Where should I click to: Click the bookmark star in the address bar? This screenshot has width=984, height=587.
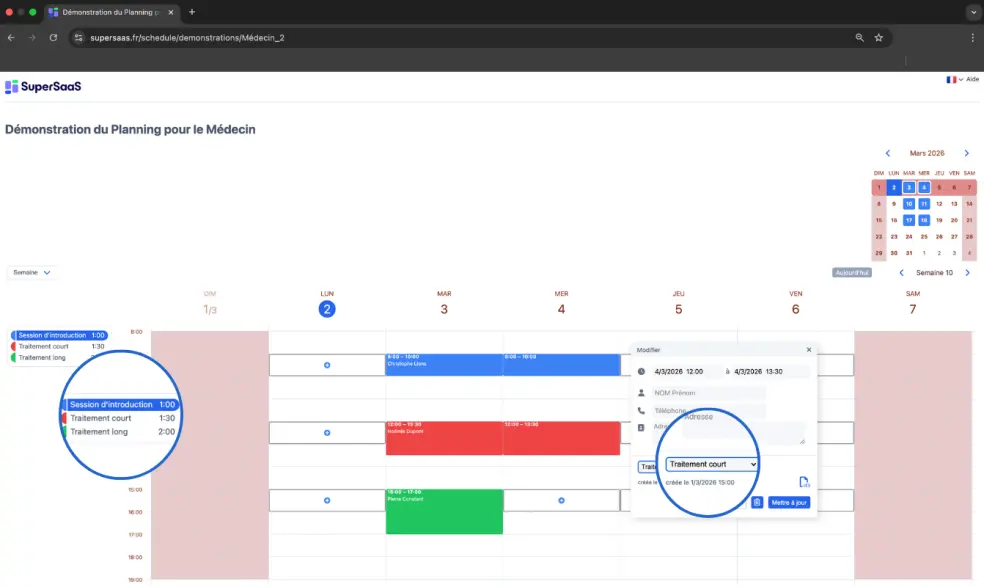tap(879, 36)
